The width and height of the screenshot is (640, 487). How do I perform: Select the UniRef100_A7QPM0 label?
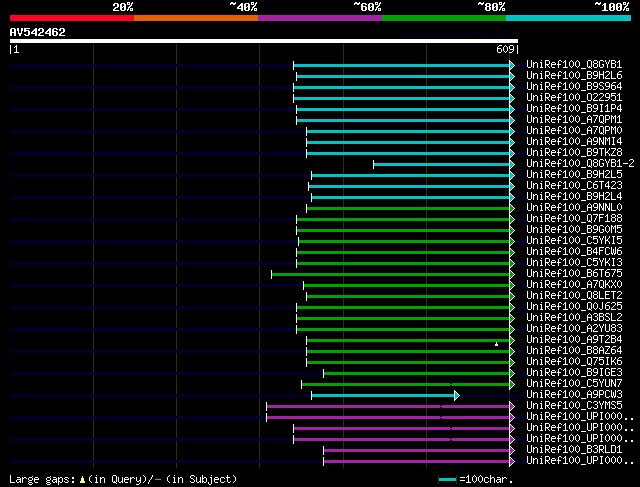(574, 131)
